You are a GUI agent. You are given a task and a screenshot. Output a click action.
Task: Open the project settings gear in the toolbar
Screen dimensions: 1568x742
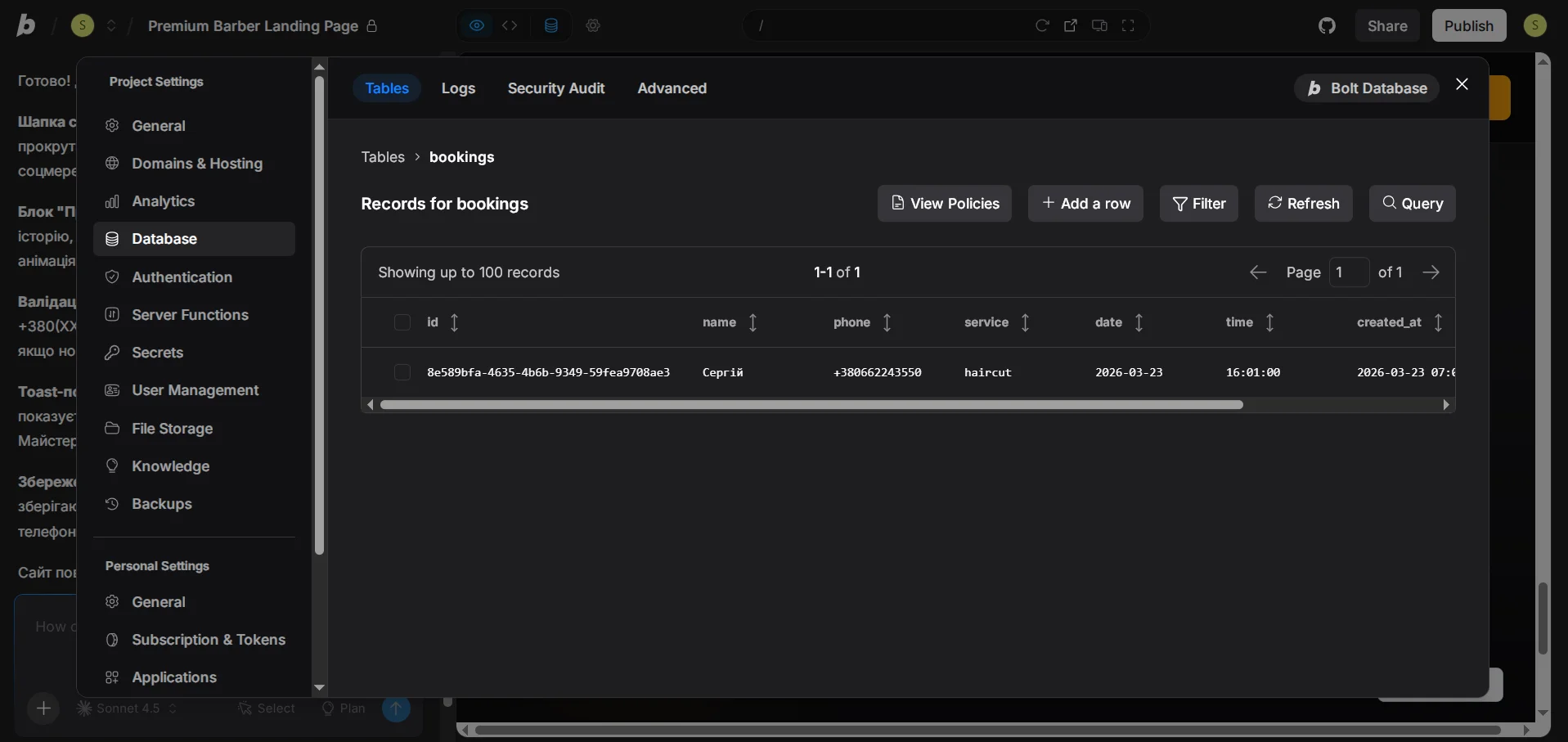(594, 25)
